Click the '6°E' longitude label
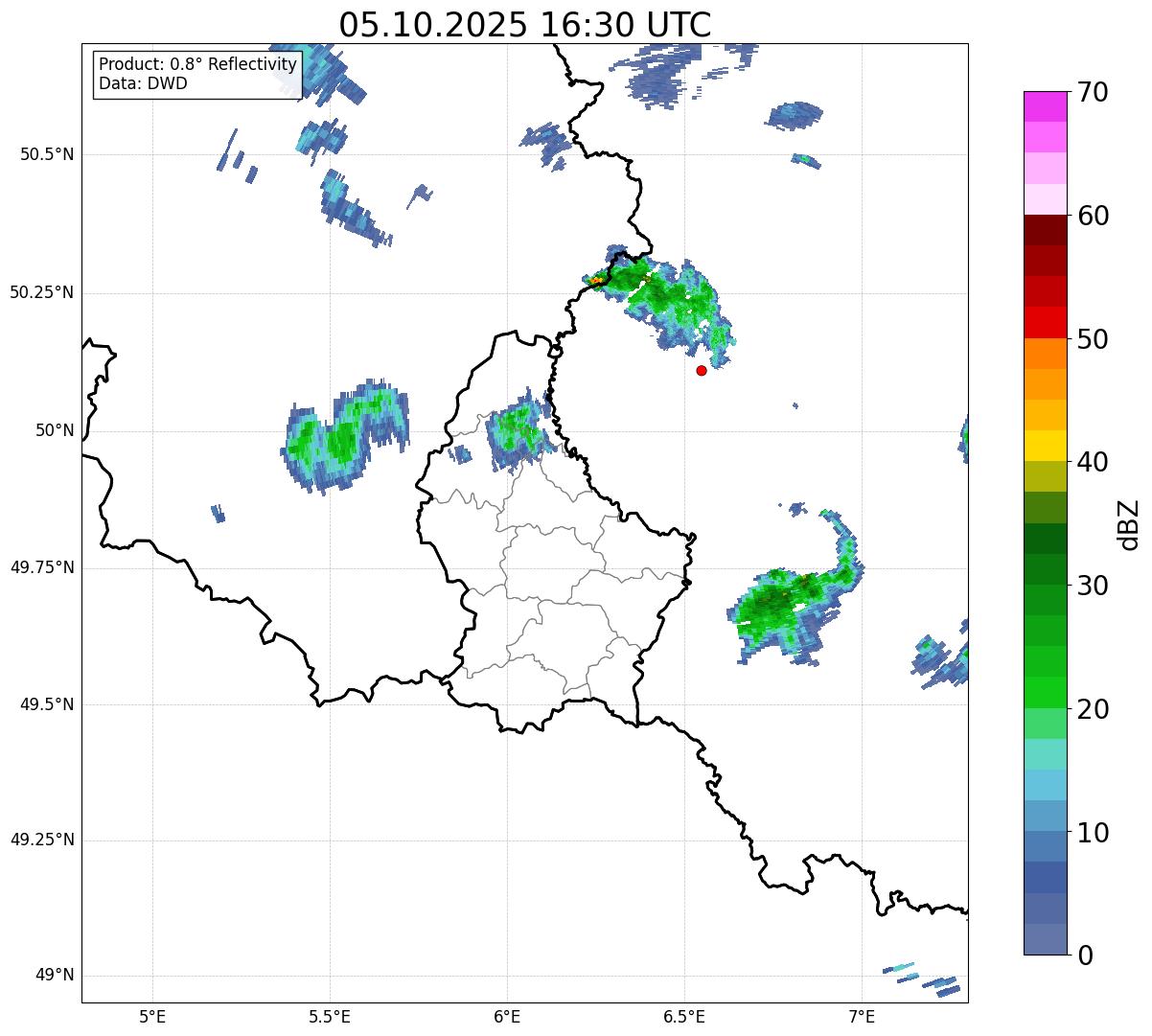This screenshot has width=1152, height=1036. coord(507,1017)
